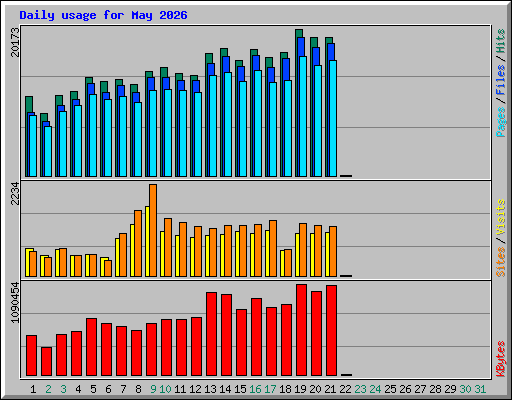The height and width of the screenshot is (400, 512).
Task: Click the Pages legend label
Action: (500, 122)
